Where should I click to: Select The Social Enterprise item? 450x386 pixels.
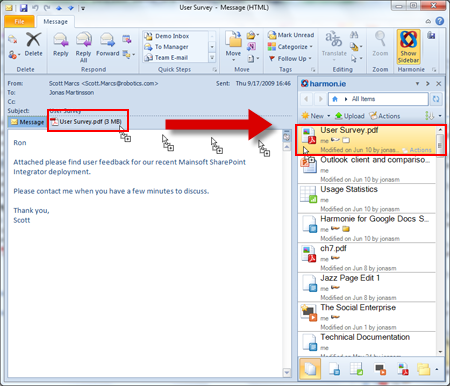tap(367, 317)
